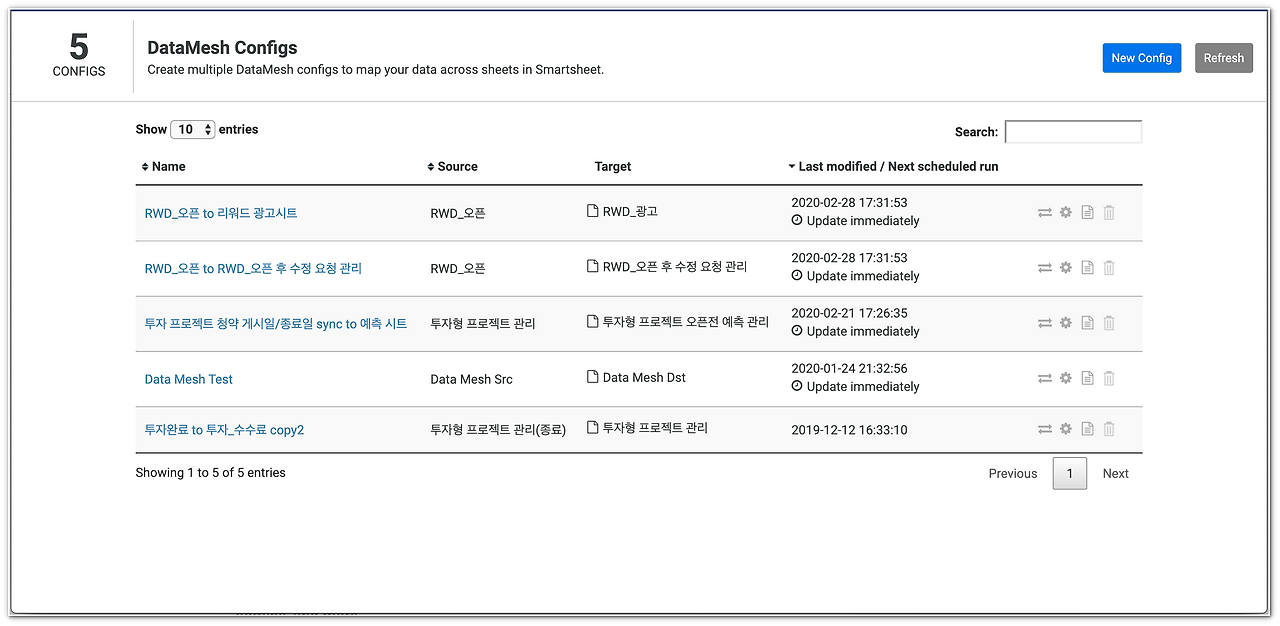Click the New Config button

click(1141, 57)
